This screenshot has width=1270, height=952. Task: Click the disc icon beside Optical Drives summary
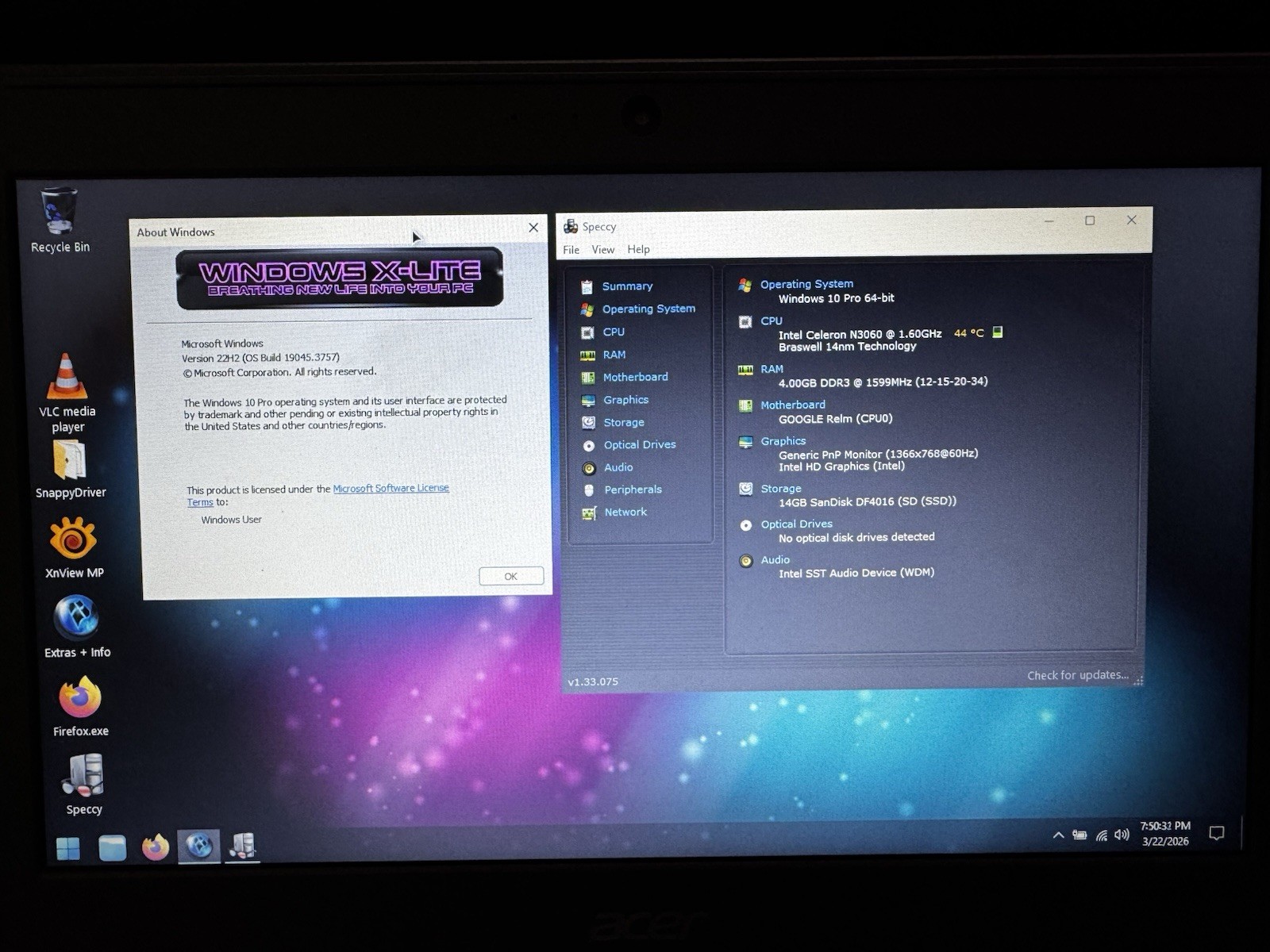click(x=745, y=525)
